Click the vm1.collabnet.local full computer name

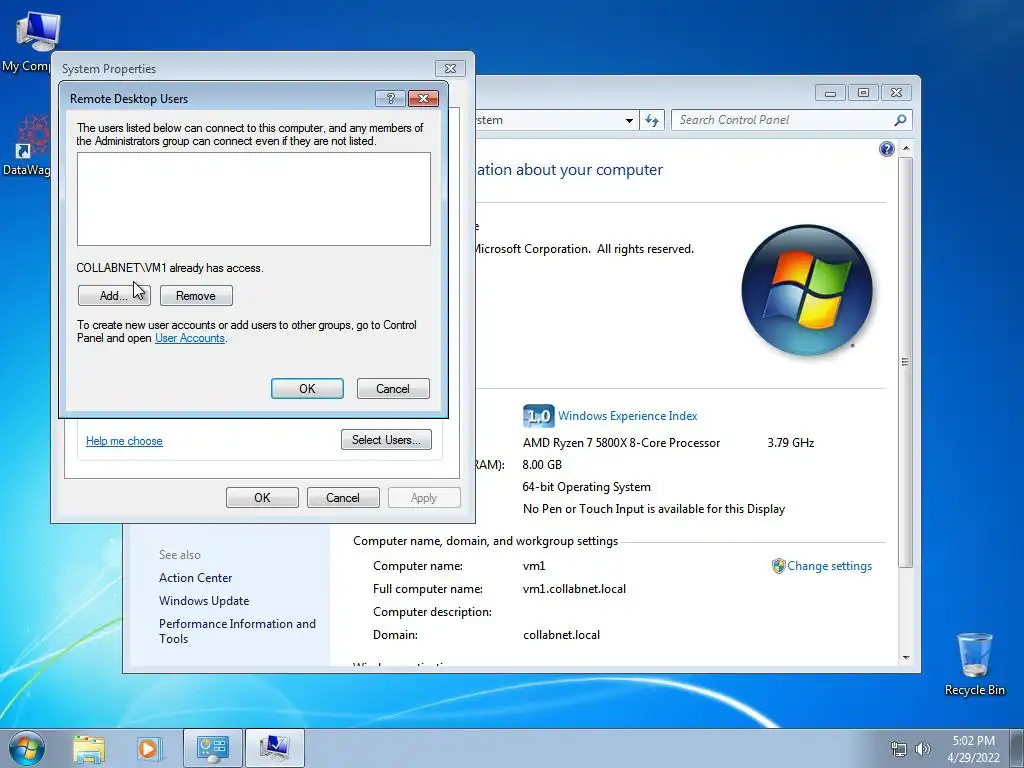pyautogui.click(x=574, y=589)
